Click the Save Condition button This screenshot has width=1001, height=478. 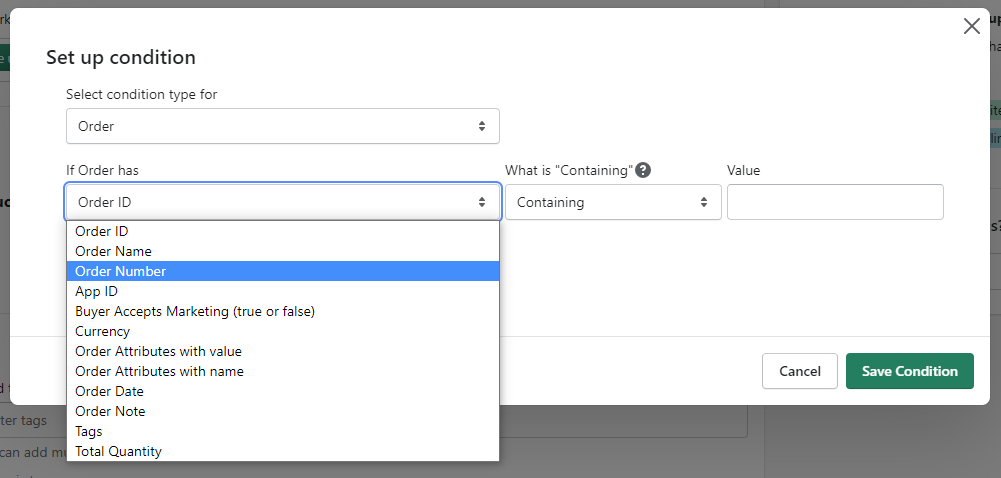[909, 371]
